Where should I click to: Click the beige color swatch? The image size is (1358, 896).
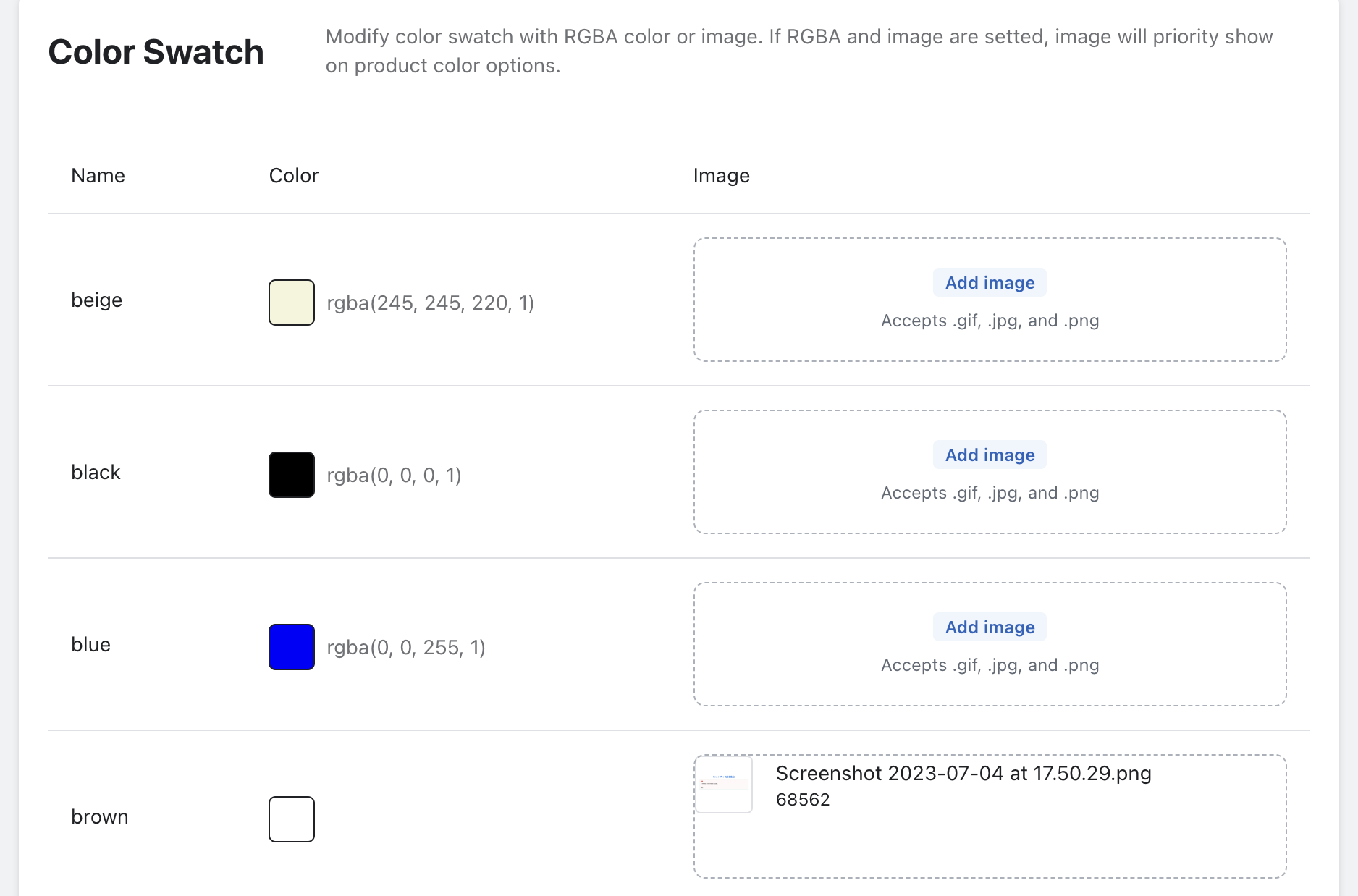pyautogui.click(x=291, y=303)
